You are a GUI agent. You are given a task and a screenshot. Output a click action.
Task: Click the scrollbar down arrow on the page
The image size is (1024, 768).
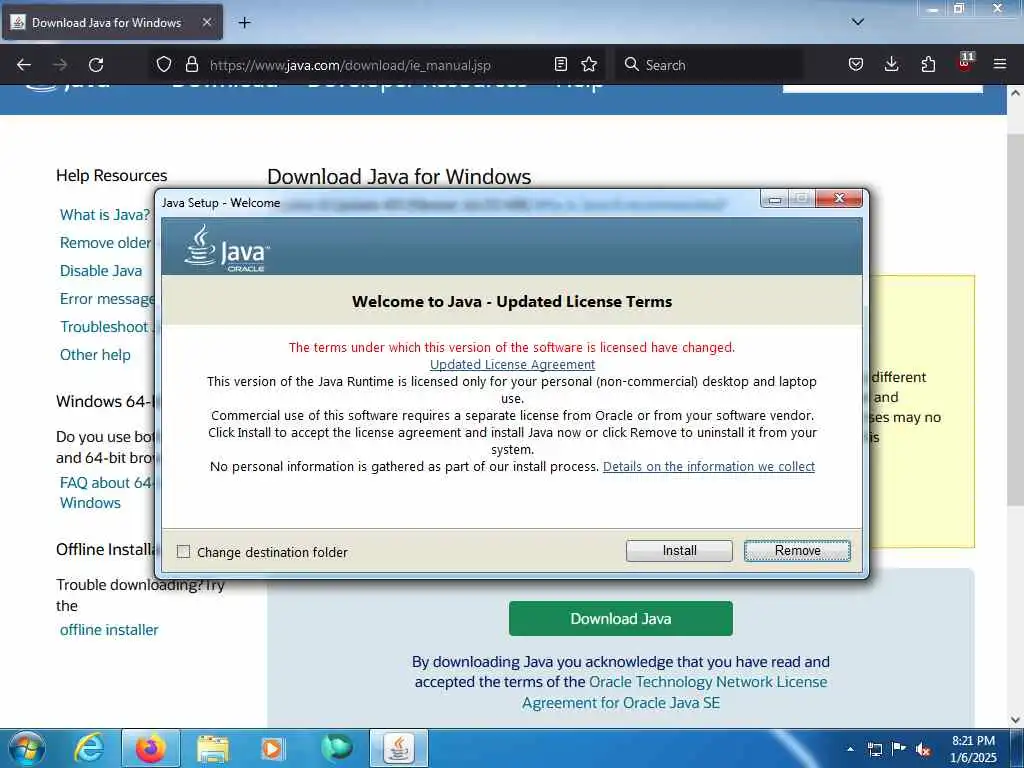1015,720
